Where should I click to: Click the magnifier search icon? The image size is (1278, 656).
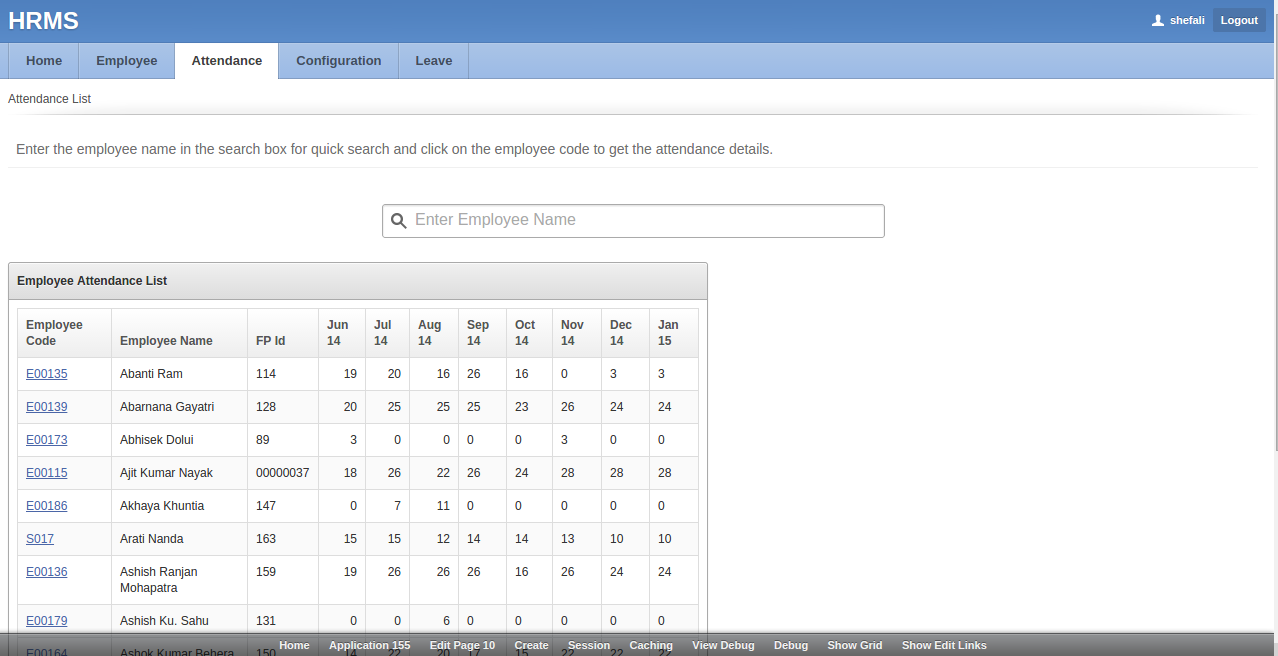pos(398,221)
